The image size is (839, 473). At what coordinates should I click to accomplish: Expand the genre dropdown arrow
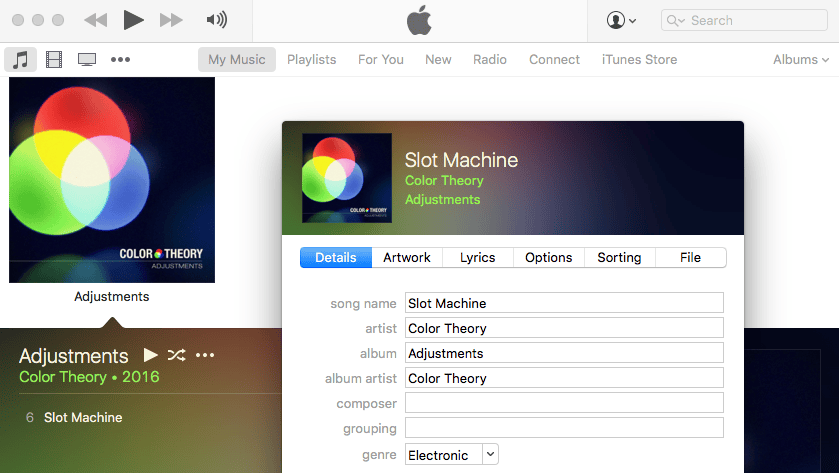coord(490,455)
